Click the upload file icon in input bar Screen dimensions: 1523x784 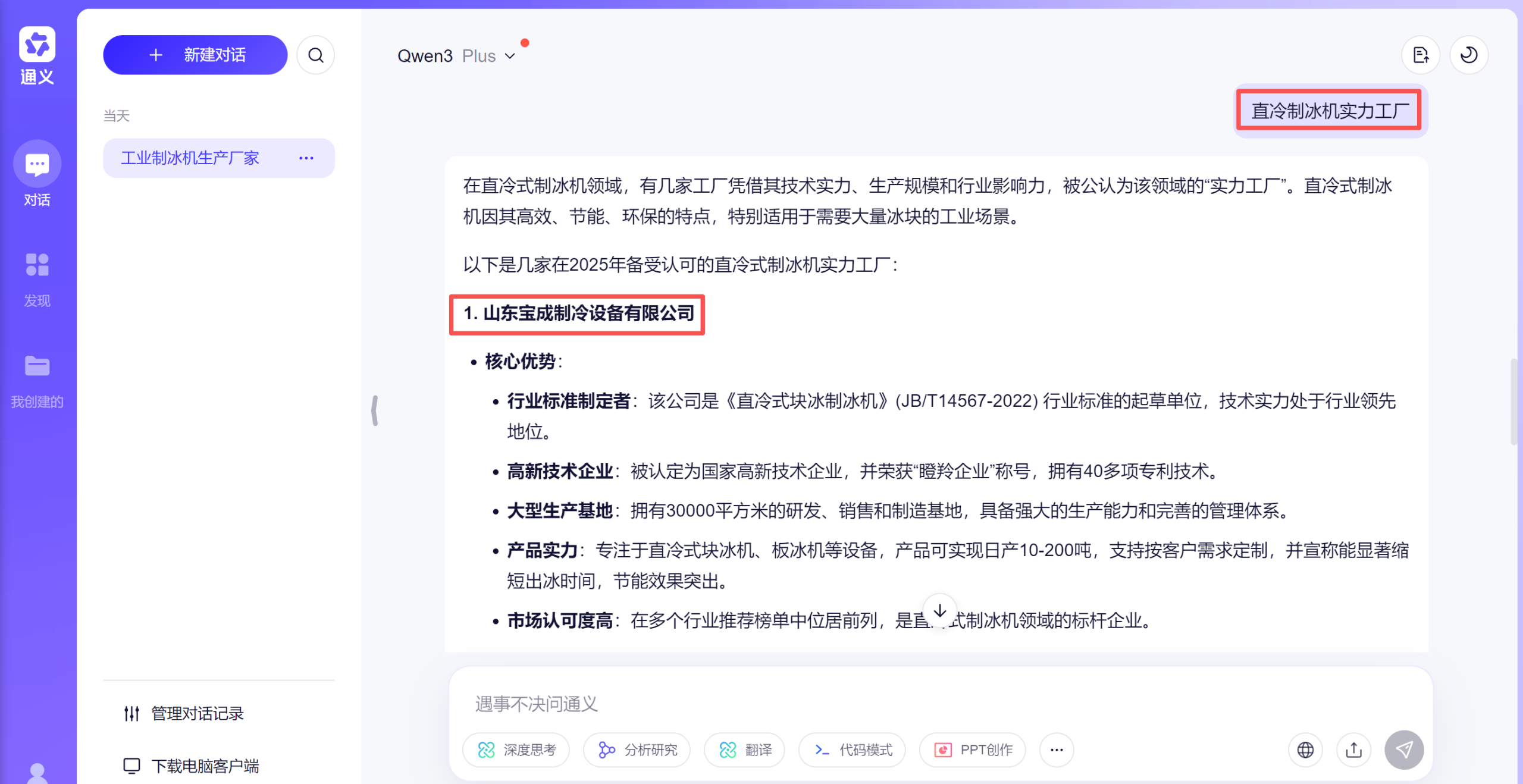(1353, 749)
